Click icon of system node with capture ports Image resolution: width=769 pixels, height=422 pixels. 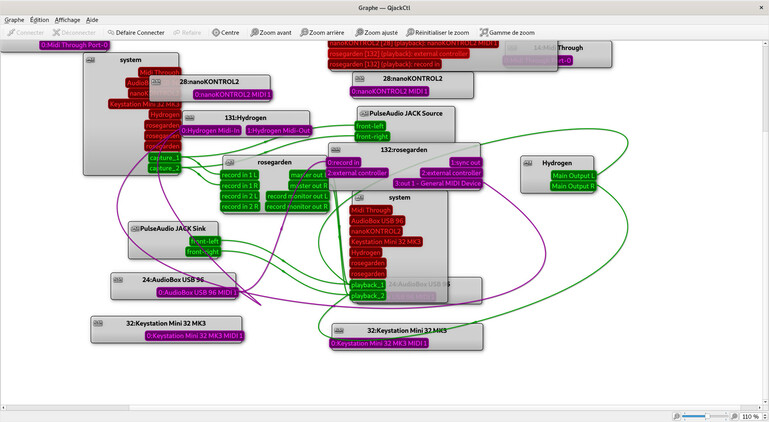point(91,60)
